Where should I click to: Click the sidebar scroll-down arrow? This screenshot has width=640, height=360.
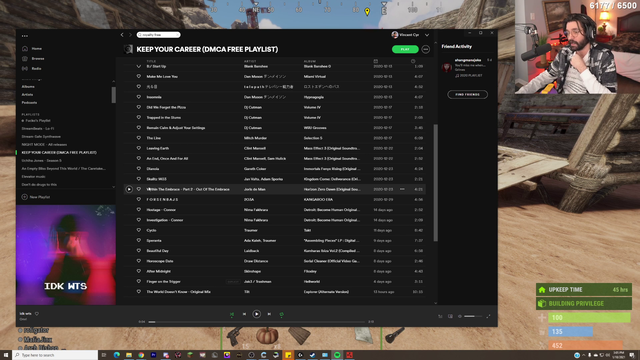coord(113,187)
